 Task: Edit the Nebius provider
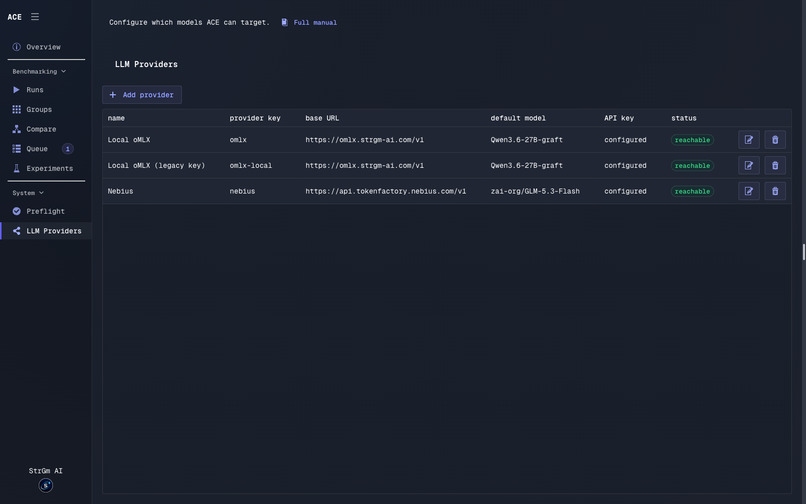748,191
